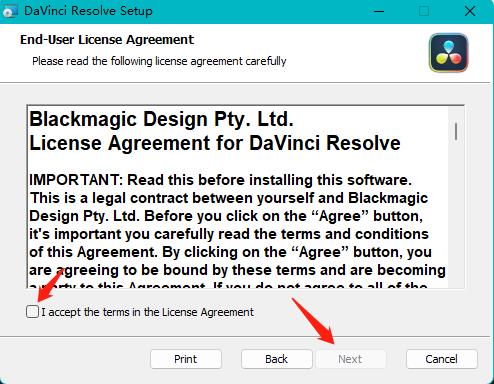Viewport: 494px width, 384px height.
Task: Go Back to the previous setup step
Action: coord(277,359)
